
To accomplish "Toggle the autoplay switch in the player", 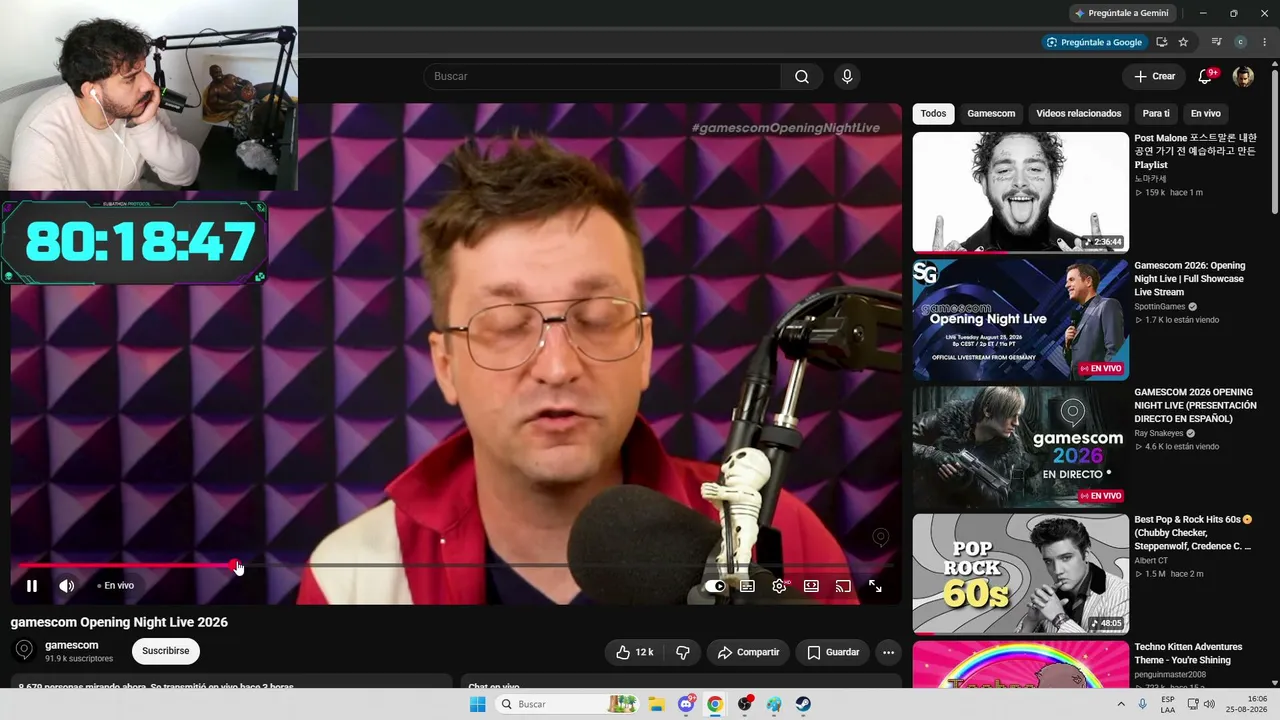I will coord(715,586).
